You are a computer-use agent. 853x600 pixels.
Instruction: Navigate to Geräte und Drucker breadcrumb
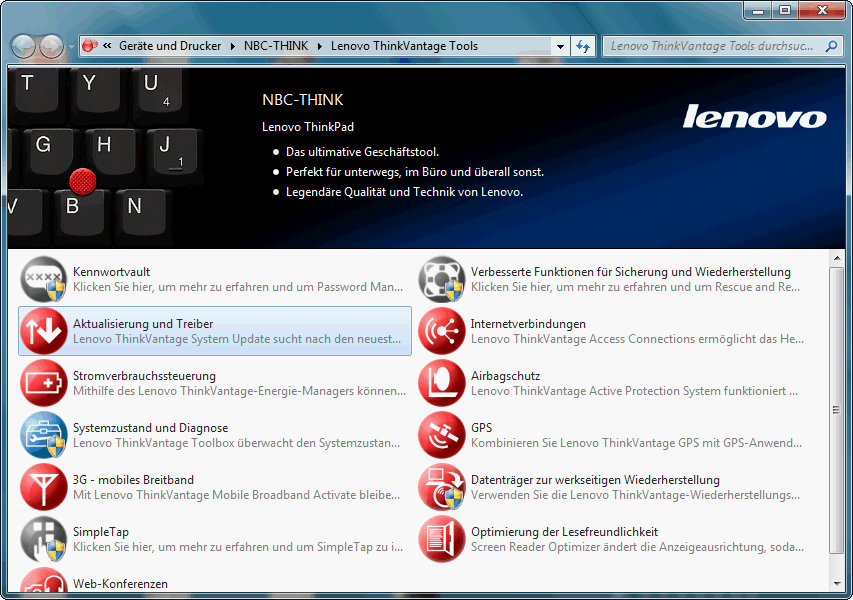point(170,46)
